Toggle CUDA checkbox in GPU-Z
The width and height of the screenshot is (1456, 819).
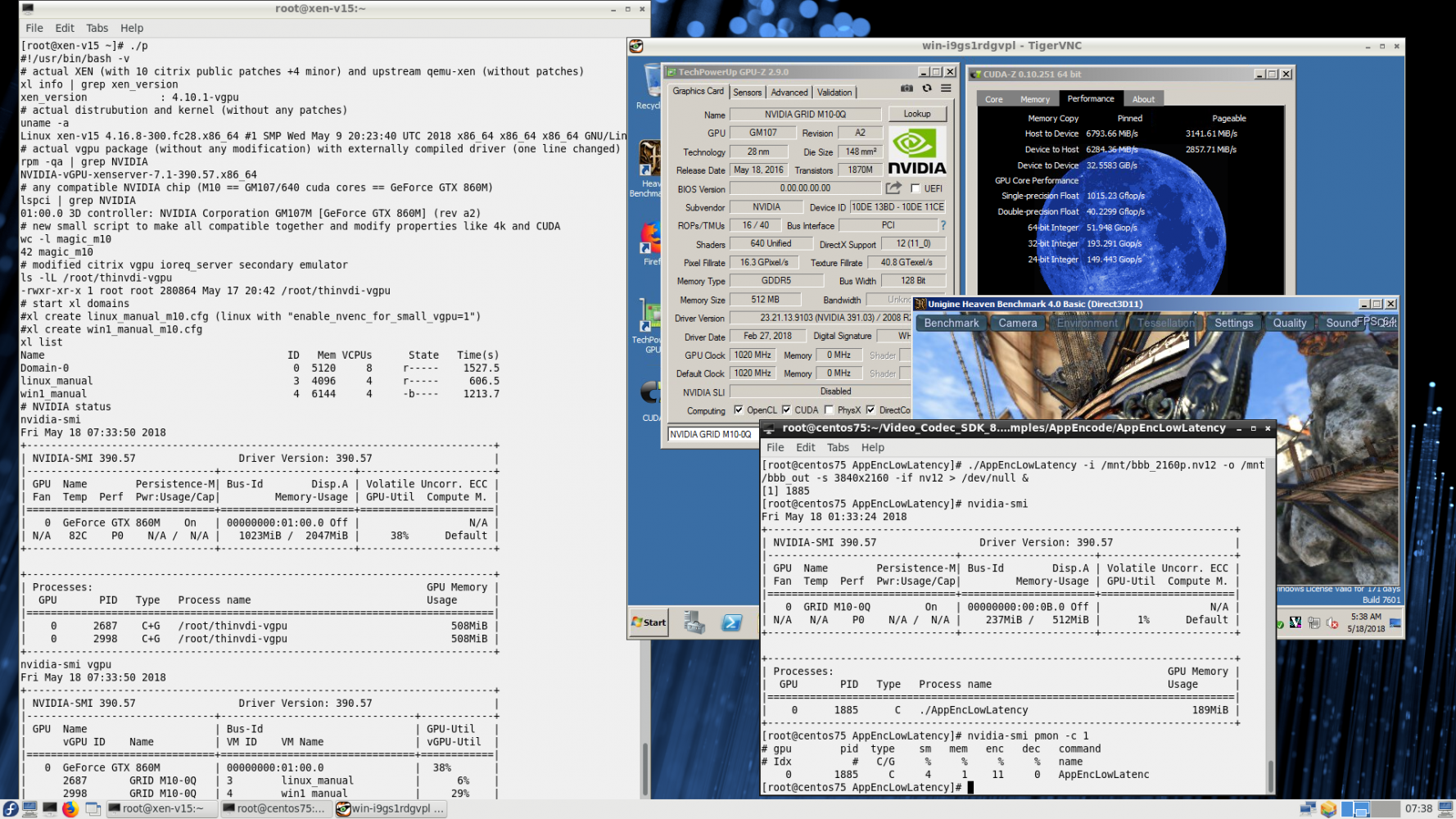click(786, 409)
